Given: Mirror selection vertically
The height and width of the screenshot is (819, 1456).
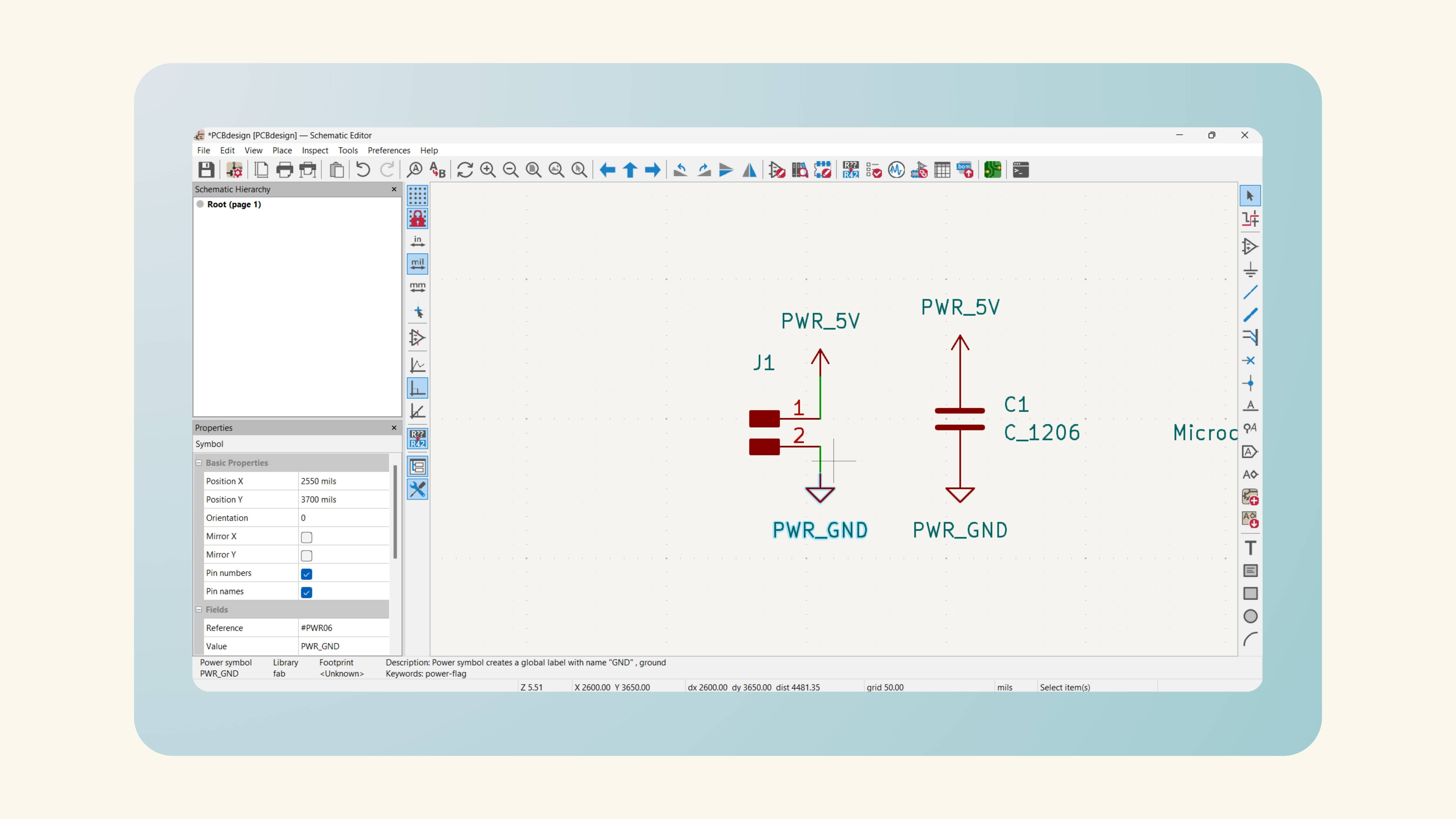Looking at the screenshot, I should [x=726, y=170].
